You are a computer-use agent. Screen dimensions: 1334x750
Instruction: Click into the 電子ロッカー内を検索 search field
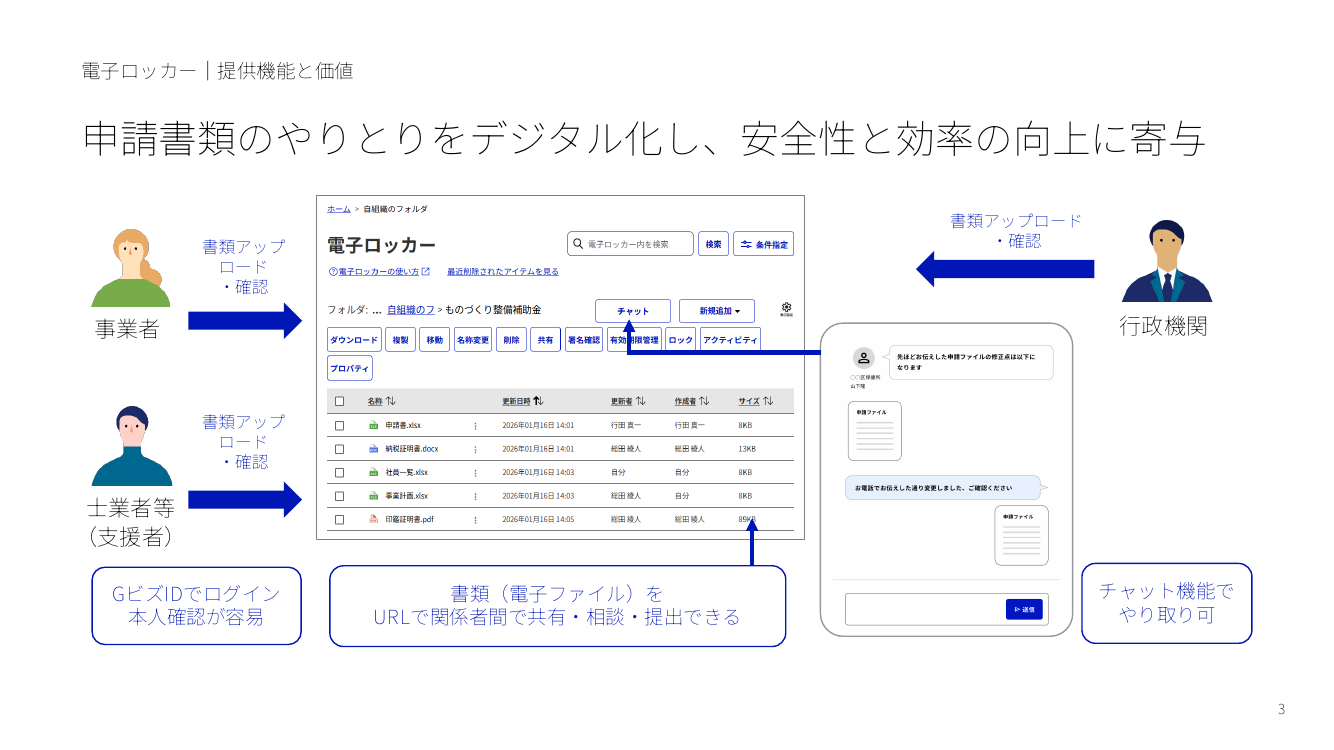631,244
